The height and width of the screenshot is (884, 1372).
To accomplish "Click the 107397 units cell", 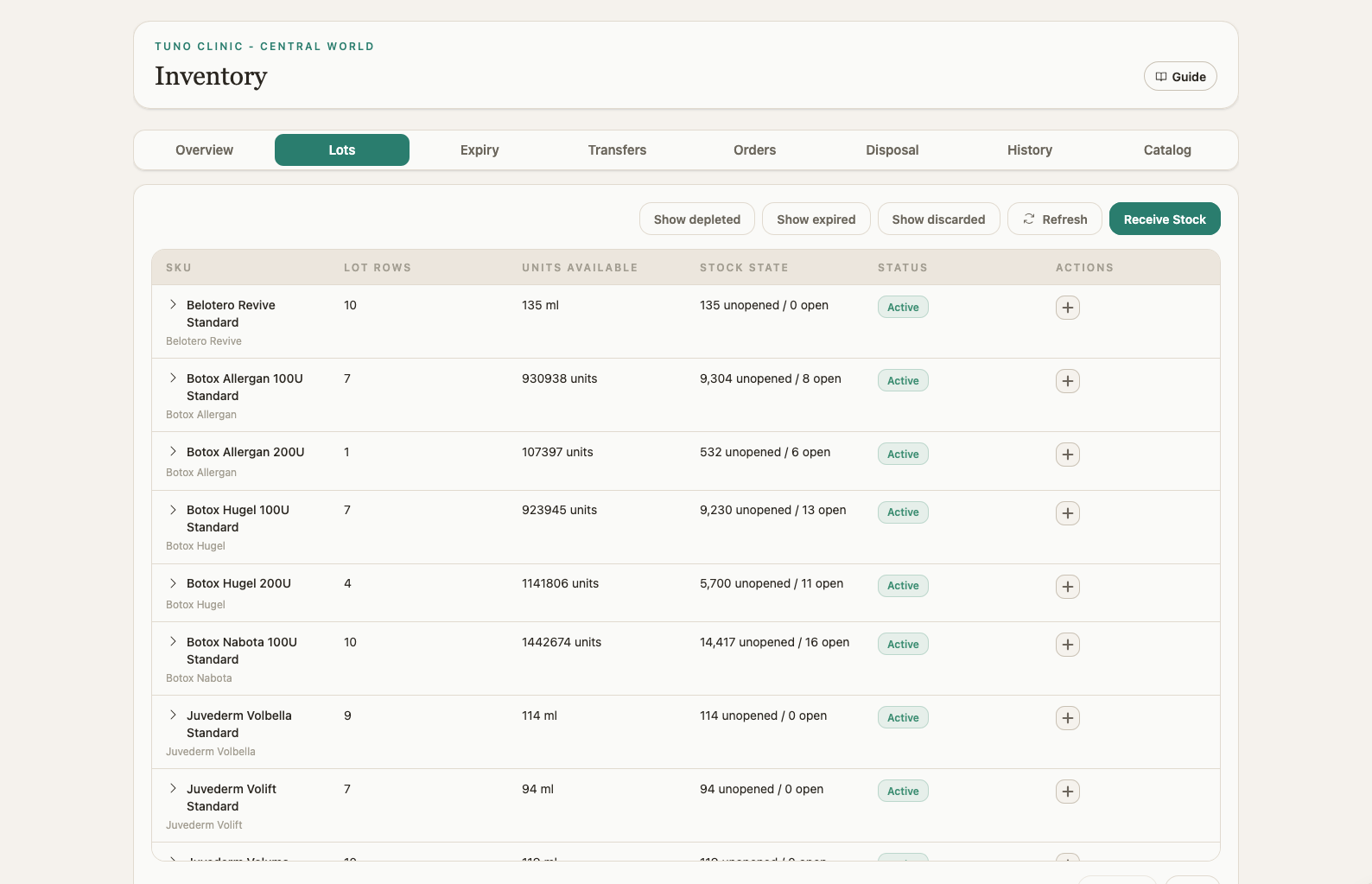I will (x=557, y=452).
